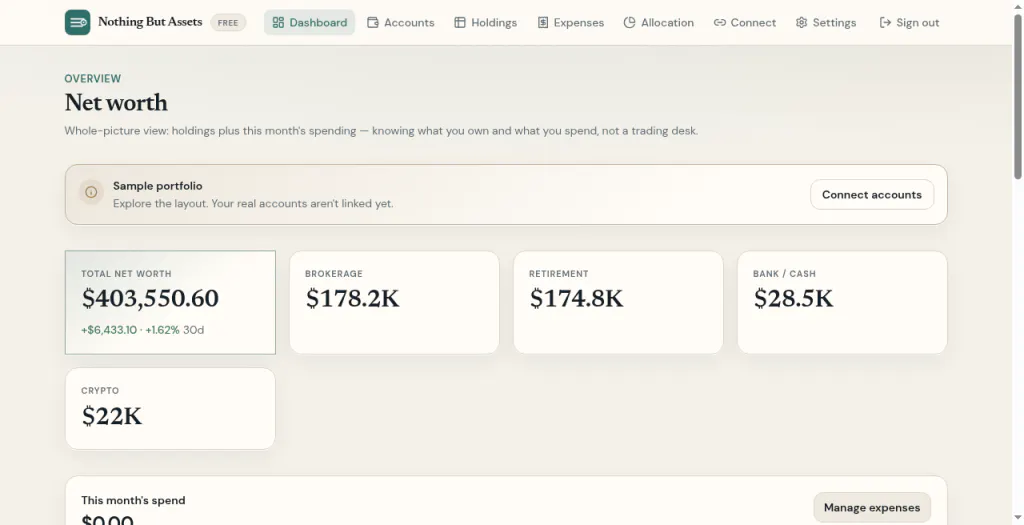Image resolution: width=1024 pixels, height=525 pixels.
Task: Click the Sign out arrow icon
Action: click(x=885, y=22)
